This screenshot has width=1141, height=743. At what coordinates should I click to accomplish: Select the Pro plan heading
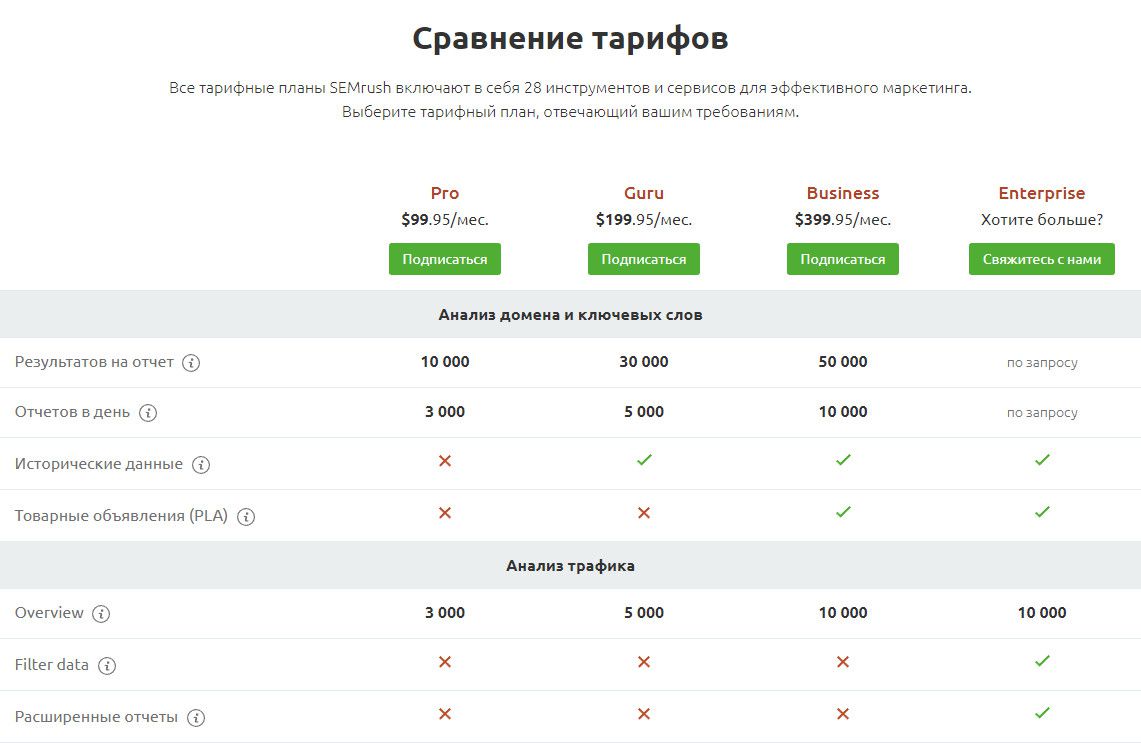[x=445, y=193]
